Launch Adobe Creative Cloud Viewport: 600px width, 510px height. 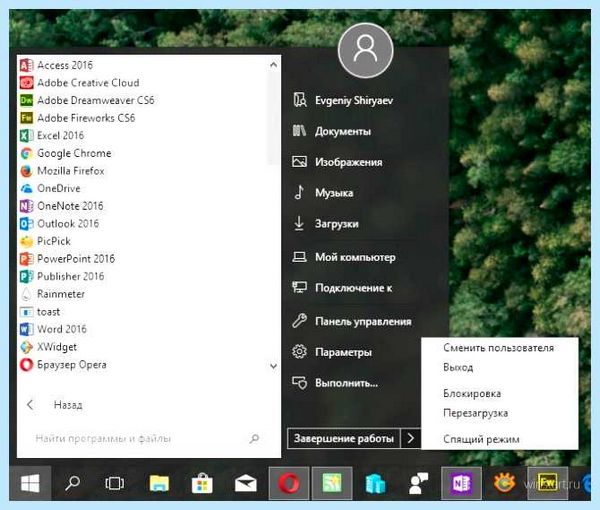click(80, 83)
